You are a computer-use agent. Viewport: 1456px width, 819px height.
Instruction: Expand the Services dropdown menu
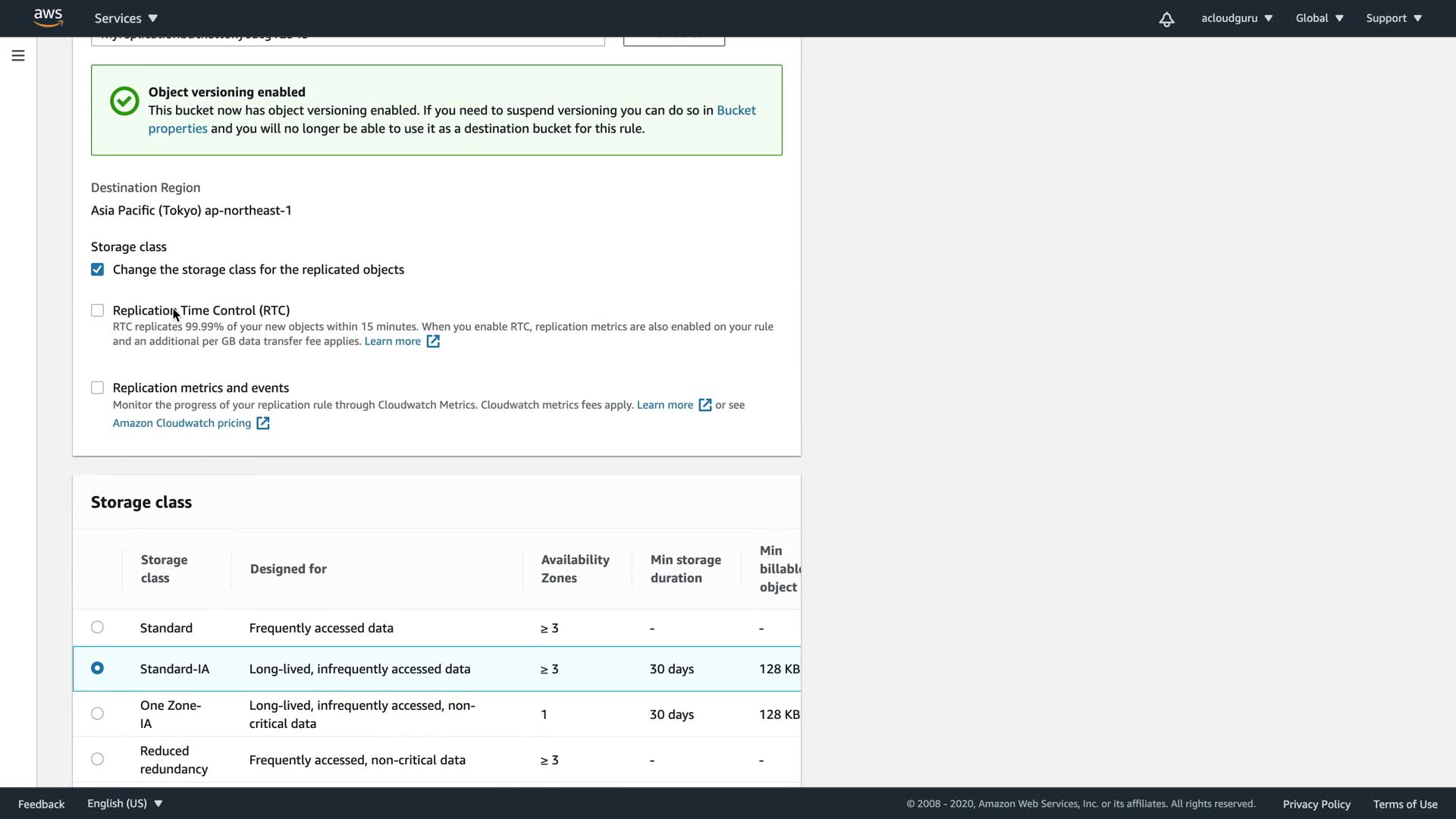(x=126, y=18)
